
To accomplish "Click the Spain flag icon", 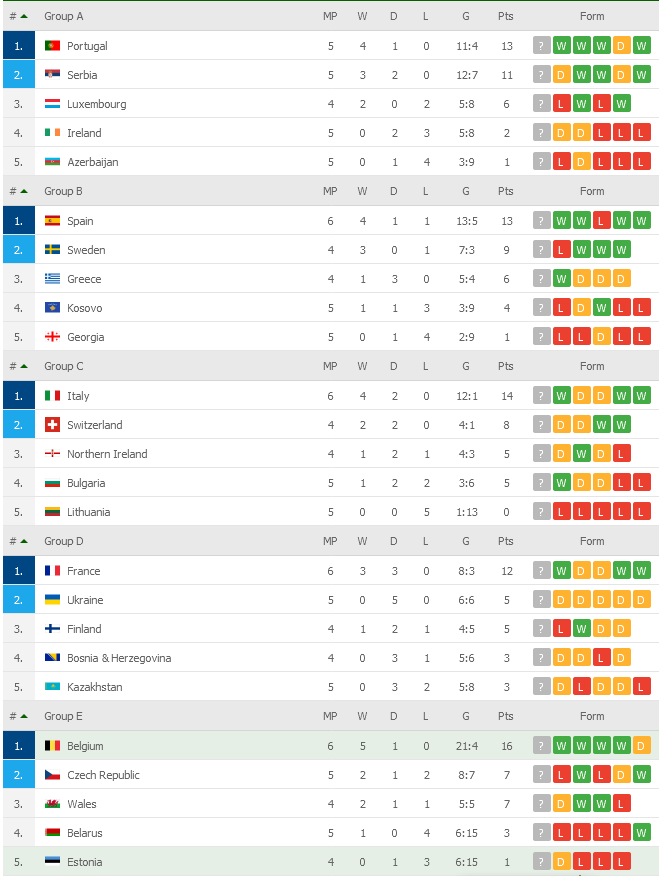I will [53, 221].
